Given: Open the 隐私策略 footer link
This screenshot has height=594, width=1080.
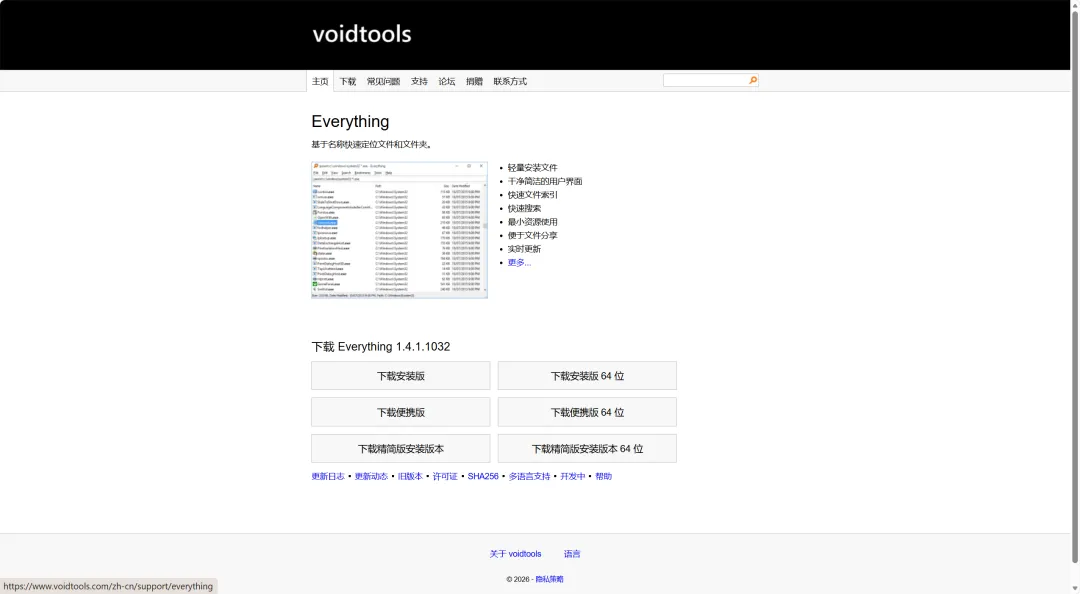Looking at the screenshot, I should [x=550, y=580].
